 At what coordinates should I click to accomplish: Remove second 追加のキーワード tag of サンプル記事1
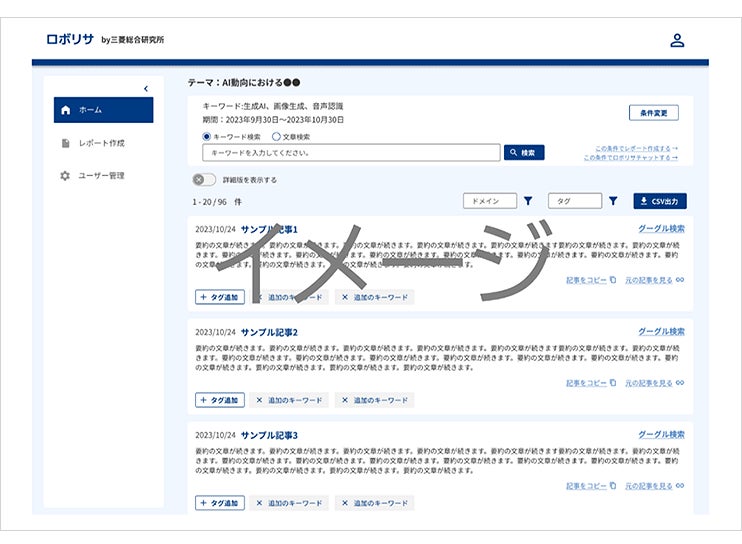pyautogui.click(x=344, y=297)
